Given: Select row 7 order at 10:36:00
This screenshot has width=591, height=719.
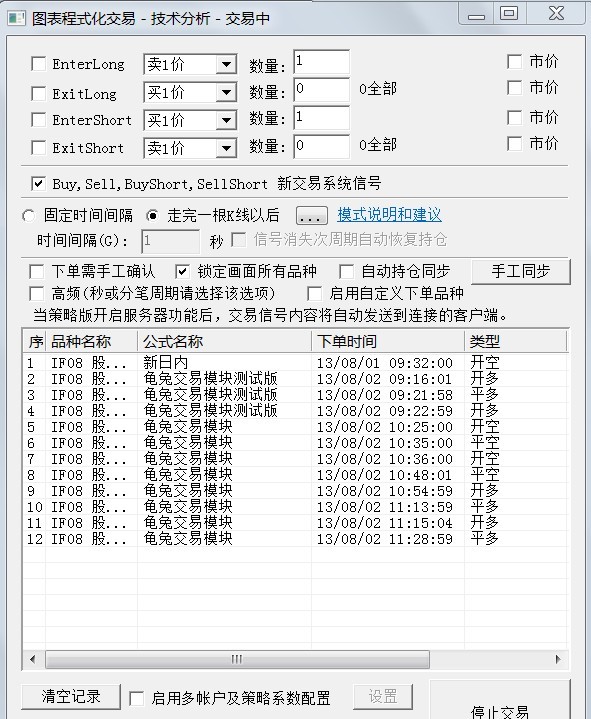Looking at the screenshot, I should (295, 459).
